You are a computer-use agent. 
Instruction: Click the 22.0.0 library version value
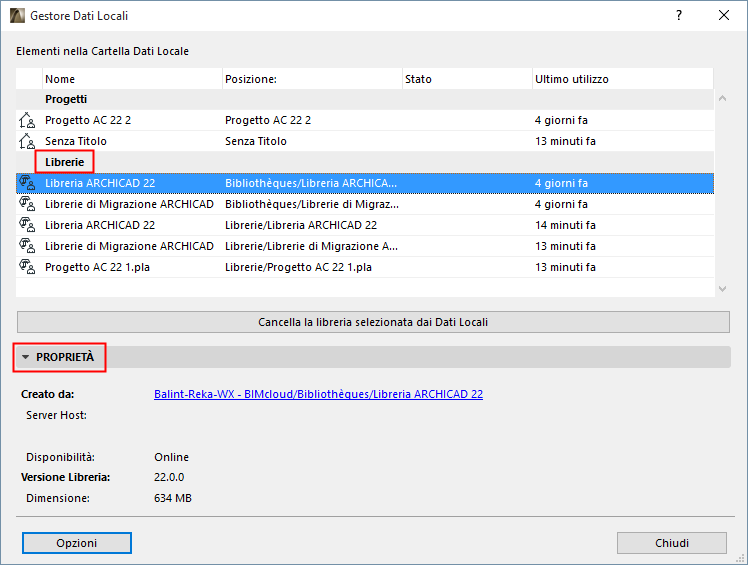coord(169,477)
